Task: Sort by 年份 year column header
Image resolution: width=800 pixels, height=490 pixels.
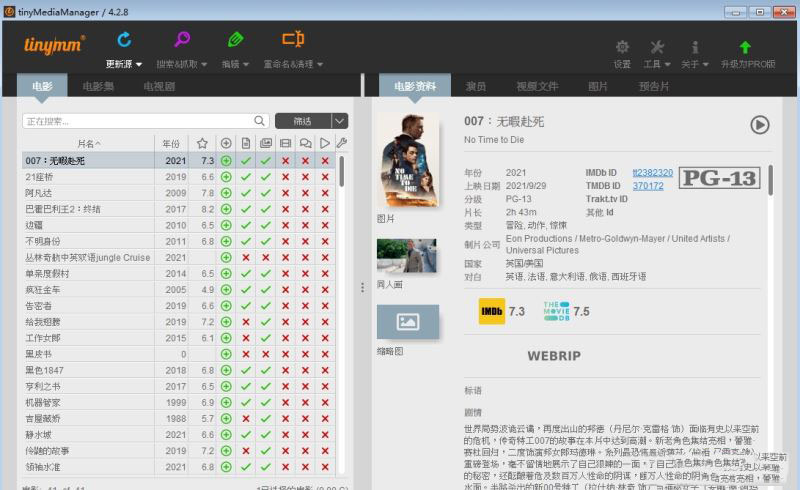Action: 171,144
